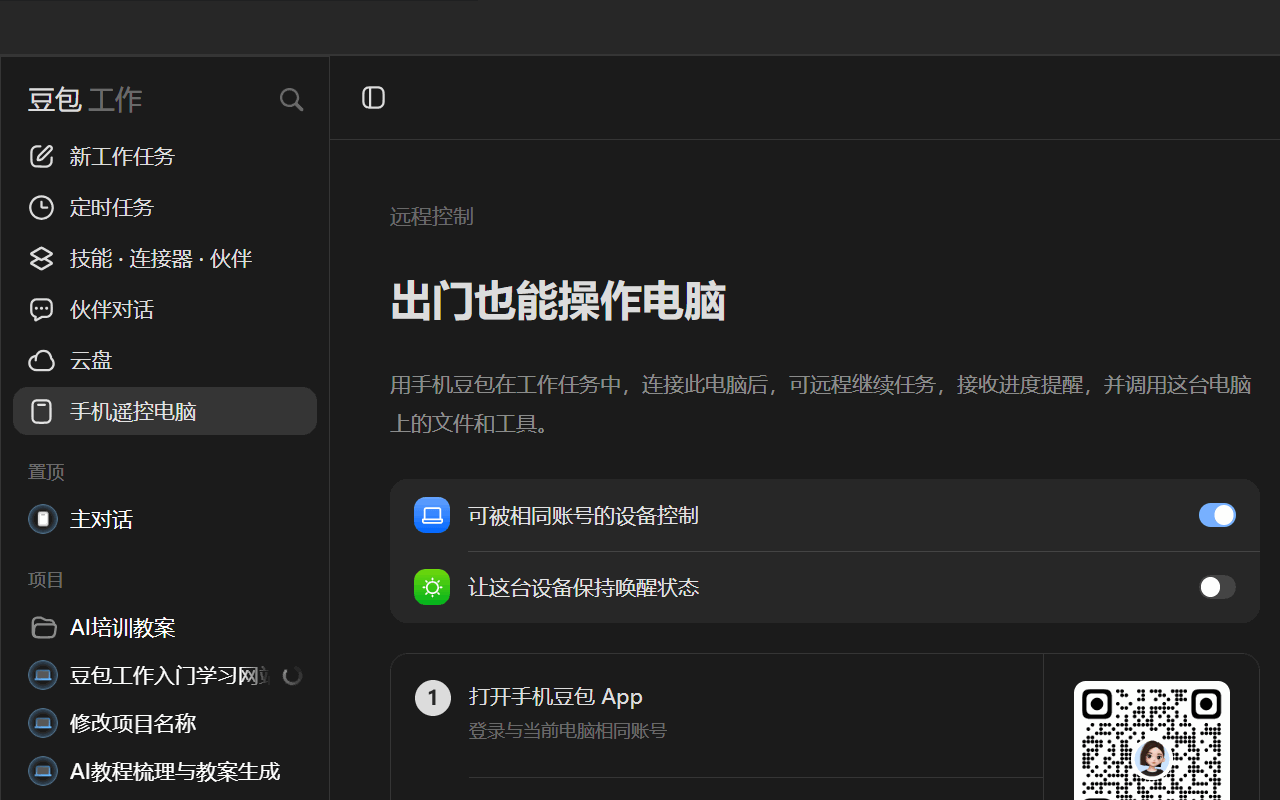Open 豆包工作入门学习网 project item

pyautogui.click(x=165, y=675)
